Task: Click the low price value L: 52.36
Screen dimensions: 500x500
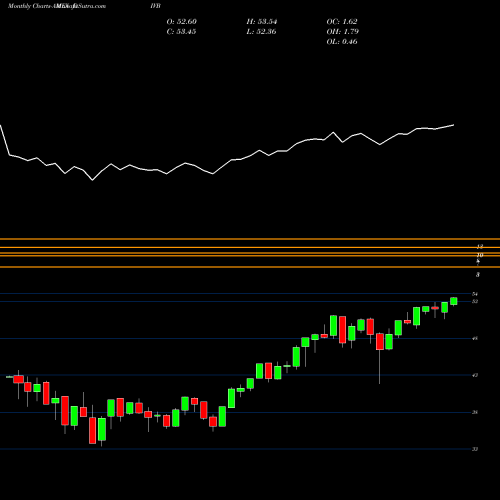Action: [x=261, y=32]
